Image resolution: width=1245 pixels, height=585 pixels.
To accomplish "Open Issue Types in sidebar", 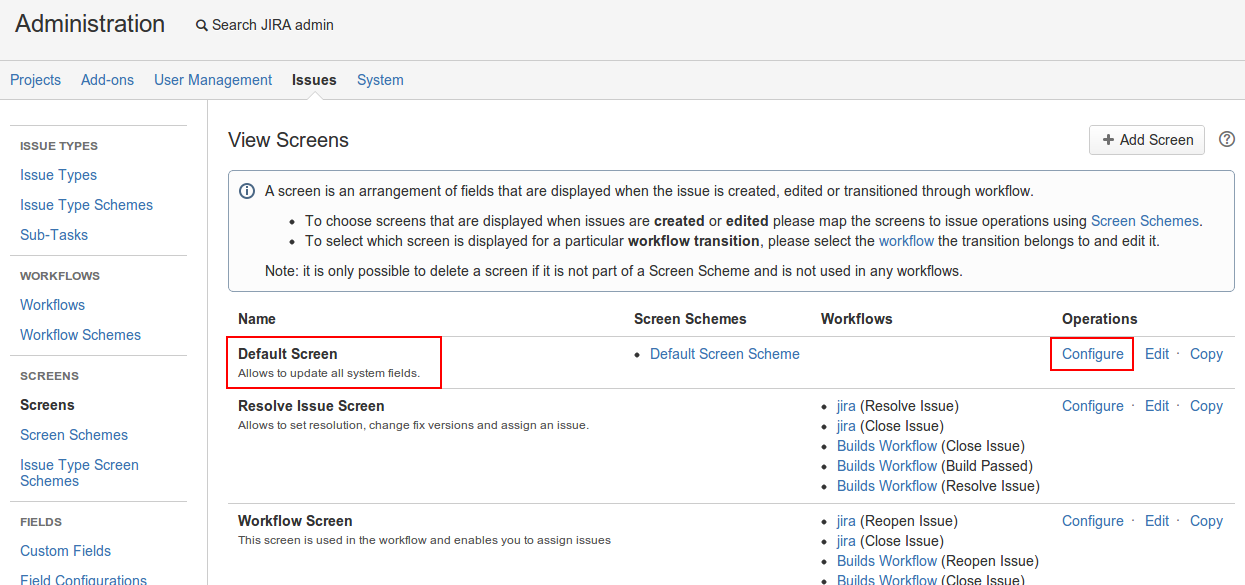I will pos(58,175).
